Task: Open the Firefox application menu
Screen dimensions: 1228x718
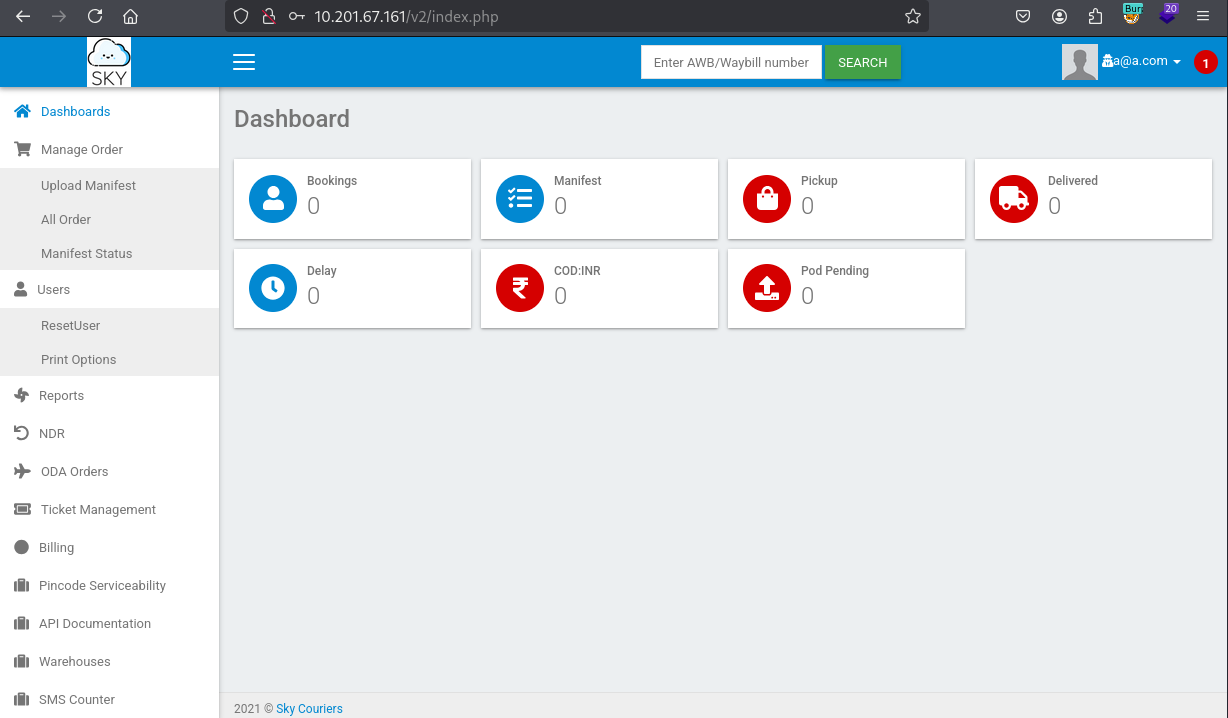Action: [1203, 16]
